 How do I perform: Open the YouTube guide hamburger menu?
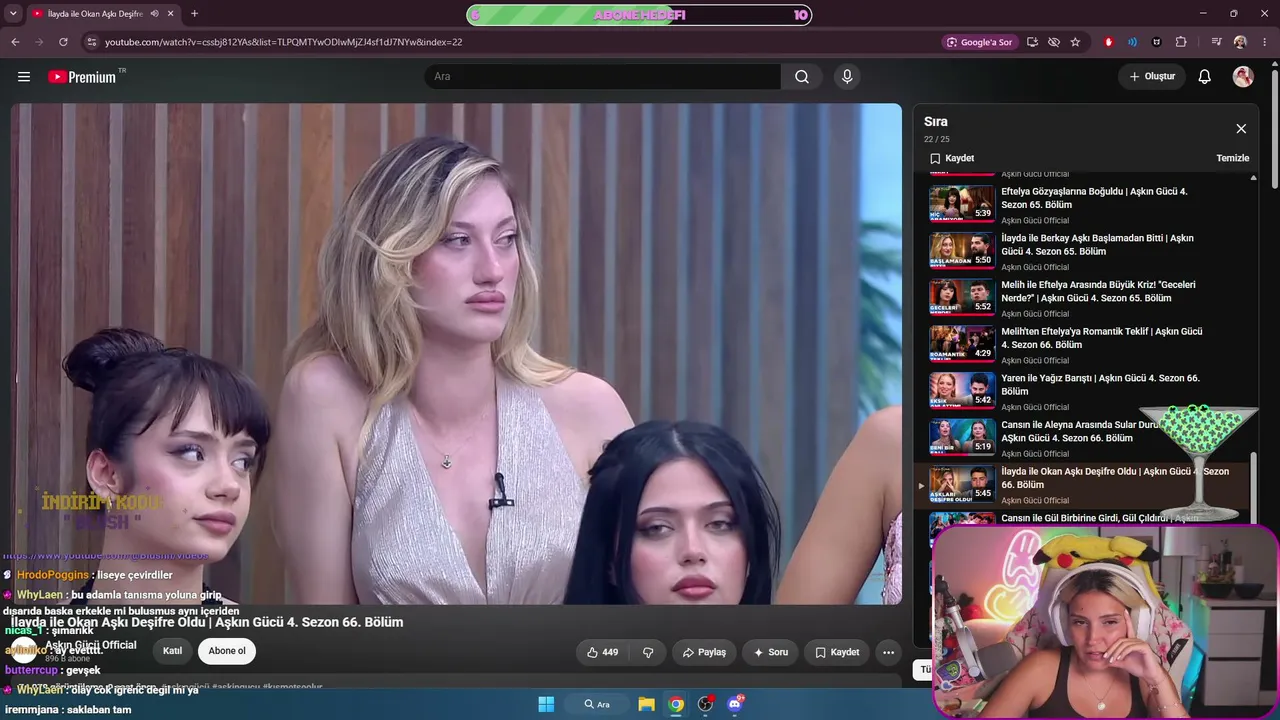[x=24, y=77]
